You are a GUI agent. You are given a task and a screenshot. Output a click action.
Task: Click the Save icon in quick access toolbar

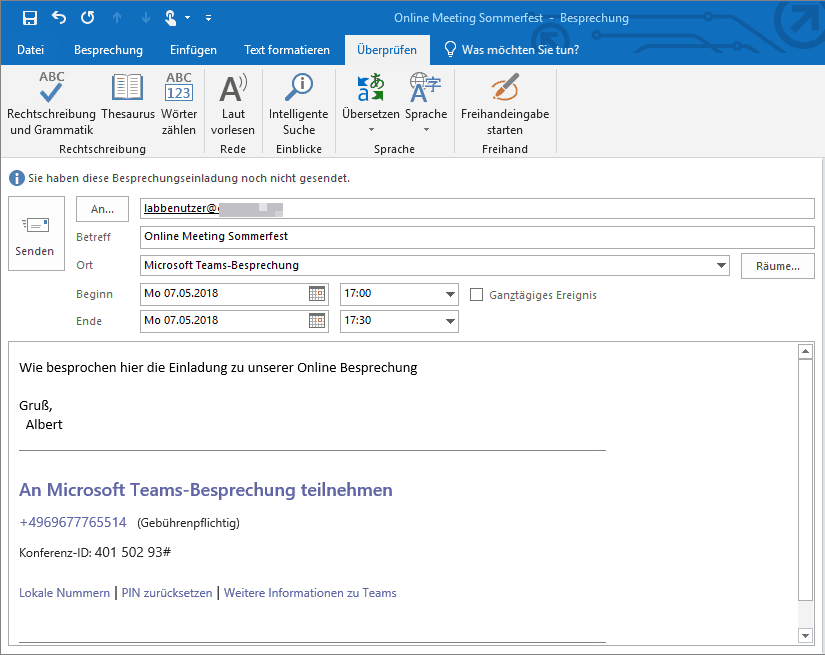coord(30,18)
